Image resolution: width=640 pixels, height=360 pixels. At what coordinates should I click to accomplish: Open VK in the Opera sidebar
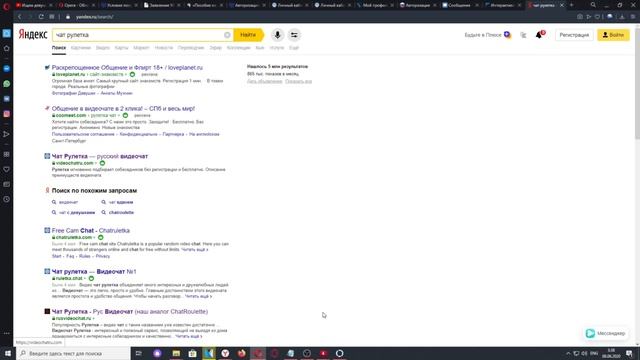7,99
